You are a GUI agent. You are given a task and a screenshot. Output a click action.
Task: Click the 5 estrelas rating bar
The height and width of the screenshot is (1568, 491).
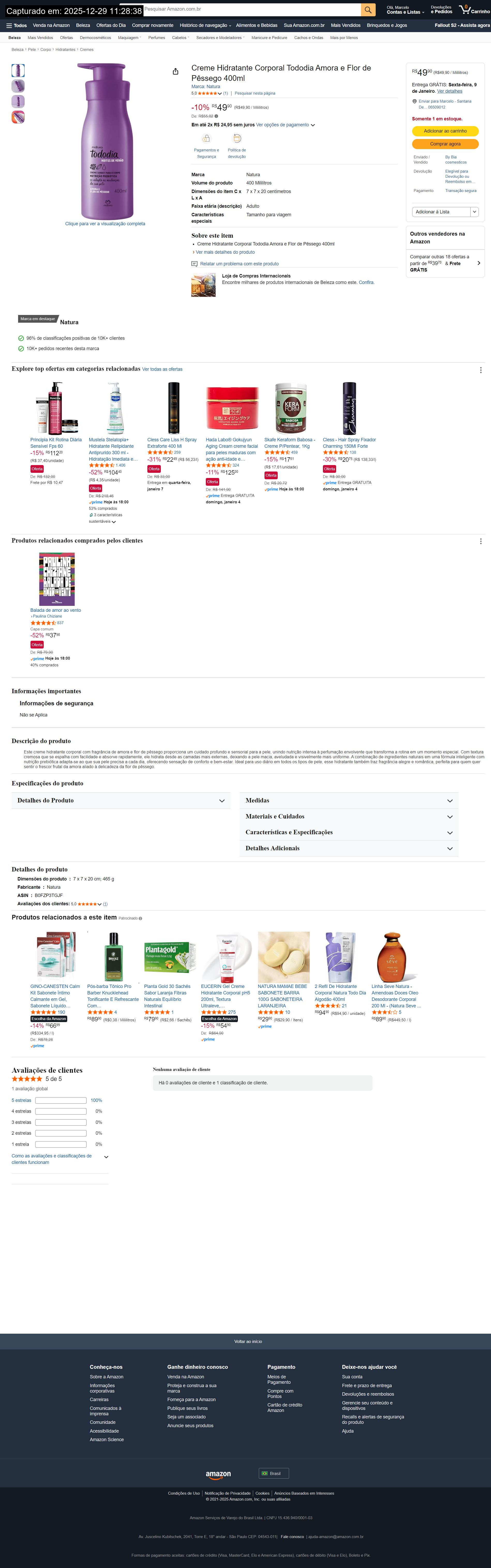click(x=61, y=1100)
